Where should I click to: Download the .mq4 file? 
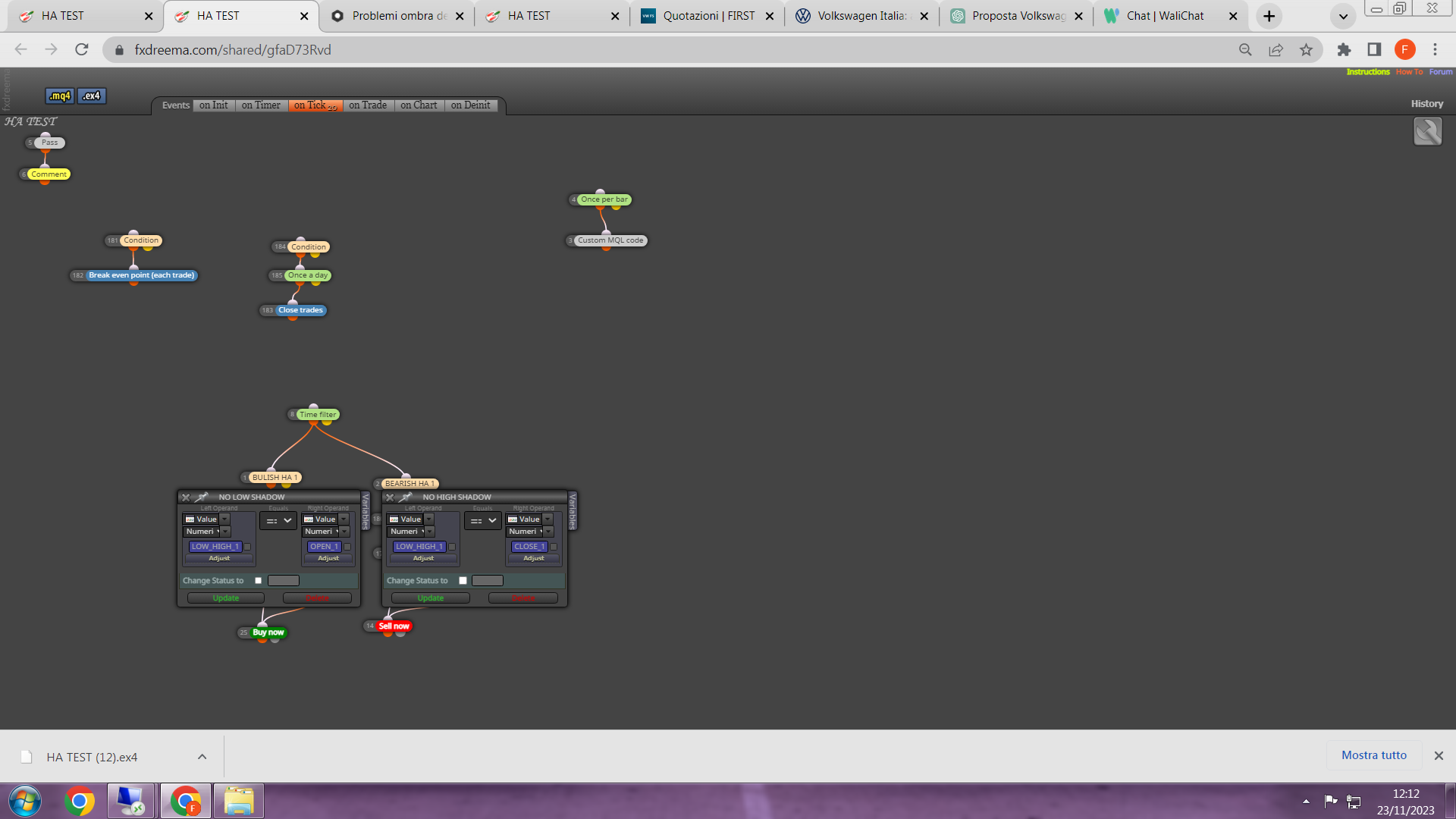point(60,96)
